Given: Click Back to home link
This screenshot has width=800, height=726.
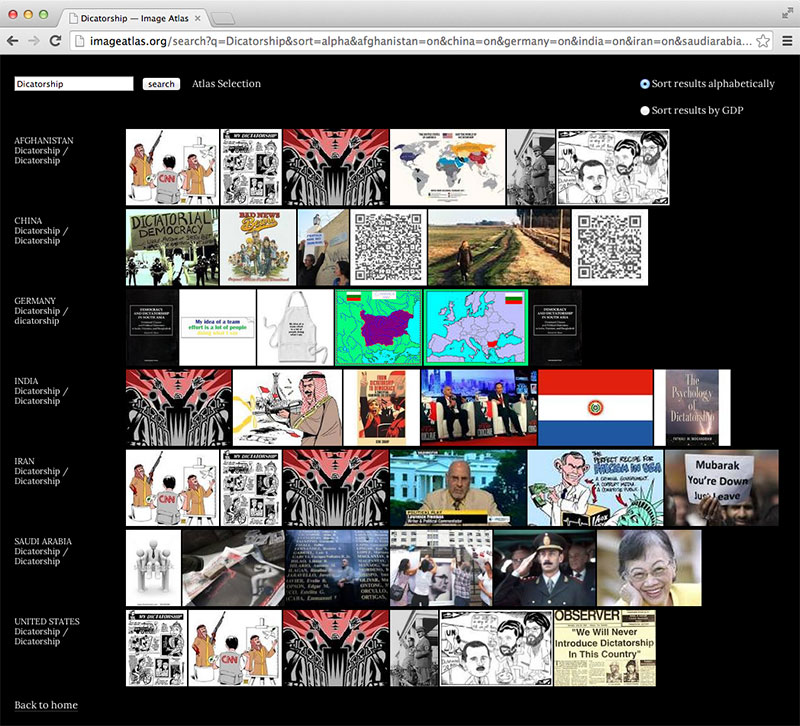Looking at the screenshot, I should pos(46,705).
